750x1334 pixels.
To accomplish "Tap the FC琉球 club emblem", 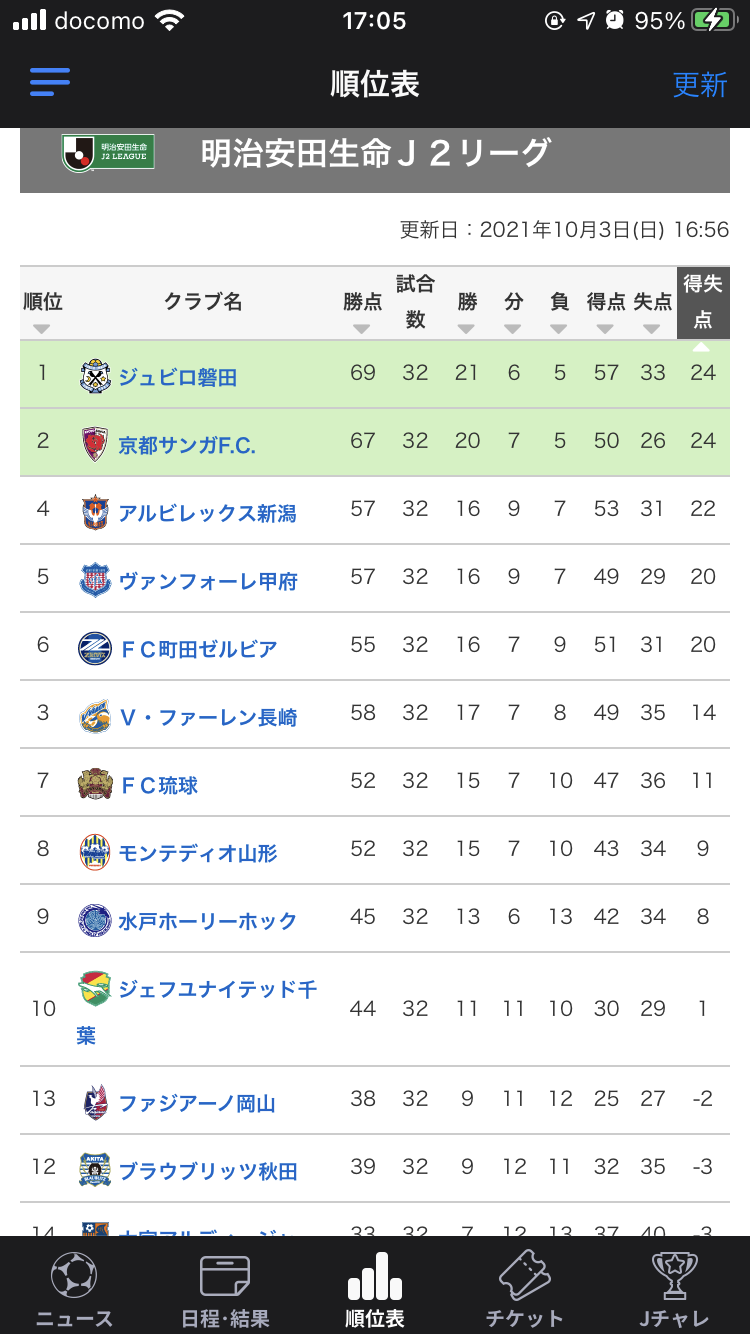I will click(95, 784).
